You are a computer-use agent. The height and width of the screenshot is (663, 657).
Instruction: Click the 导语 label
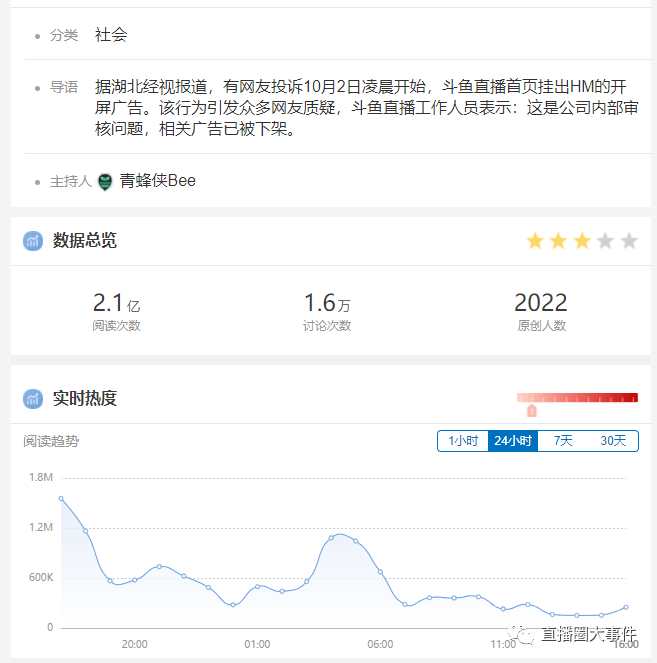(64, 87)
